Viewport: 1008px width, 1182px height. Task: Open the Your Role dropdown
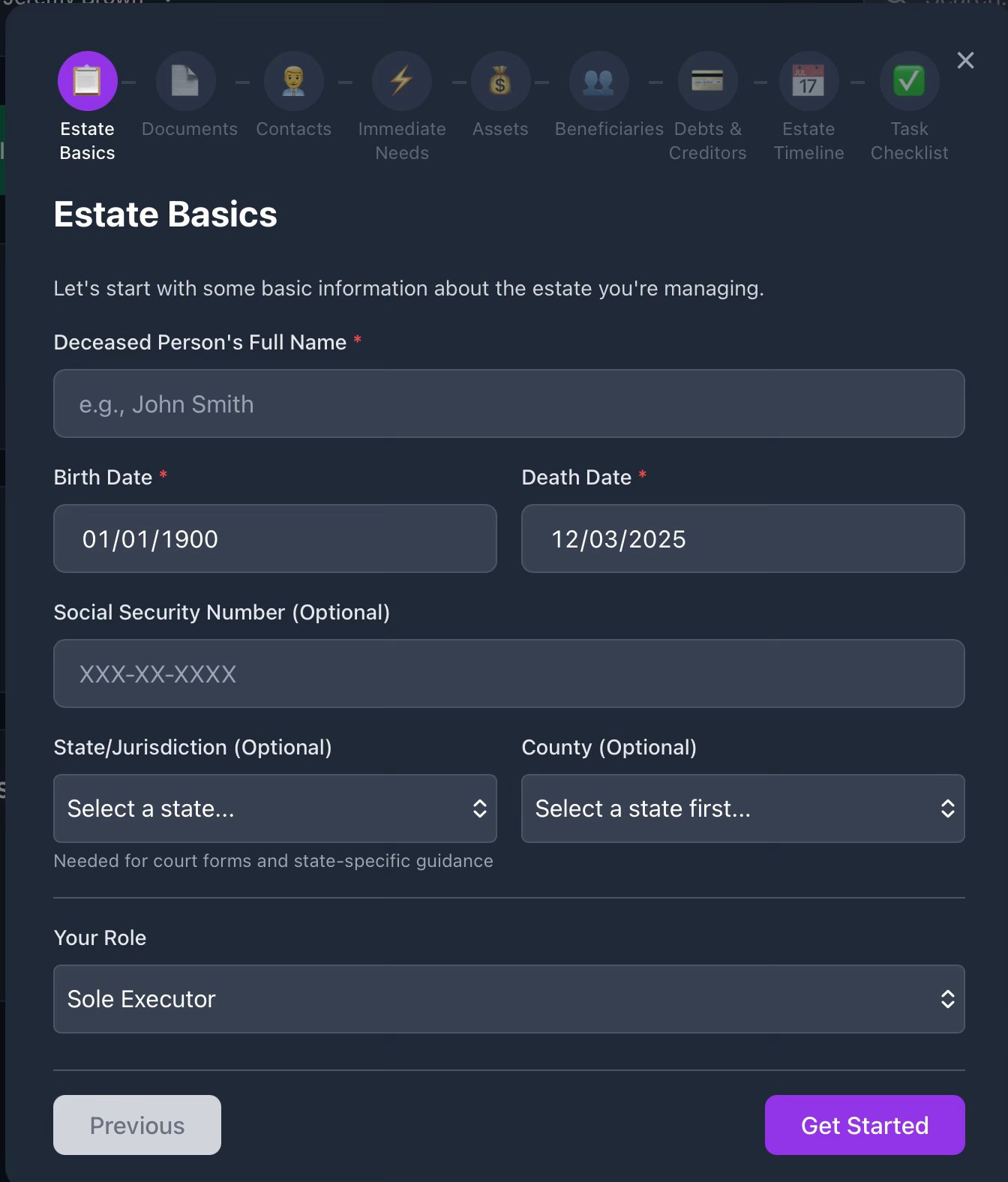(508, 999)
